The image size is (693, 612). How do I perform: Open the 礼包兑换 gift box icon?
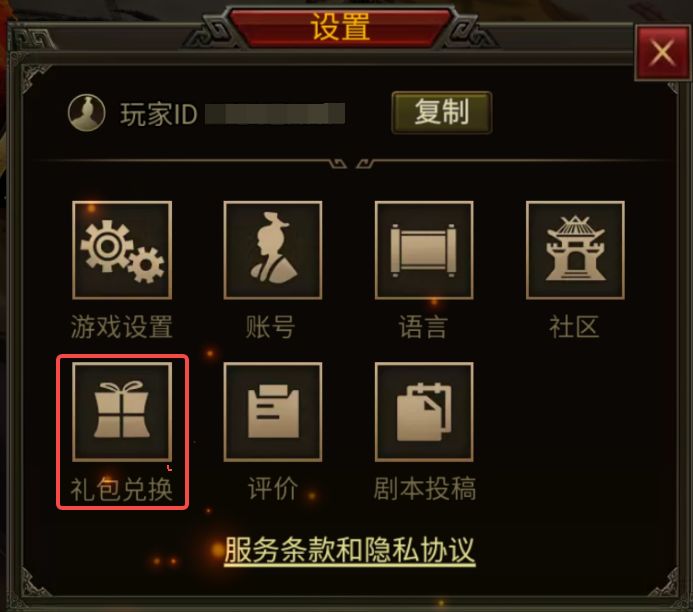coord(122,412)
